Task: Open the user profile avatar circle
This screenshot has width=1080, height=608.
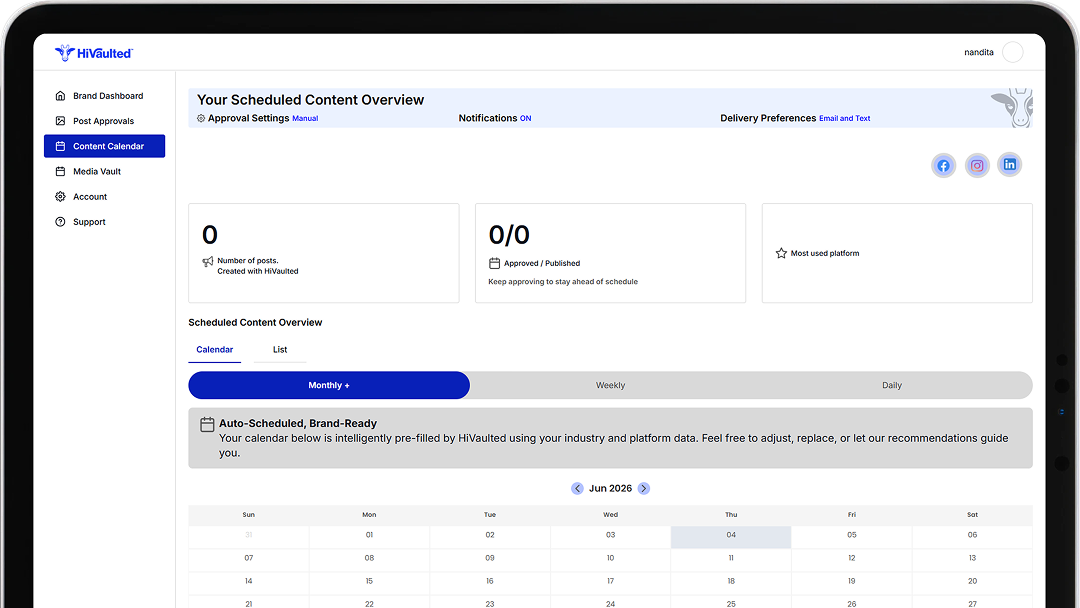Action: coord(1012,52)
